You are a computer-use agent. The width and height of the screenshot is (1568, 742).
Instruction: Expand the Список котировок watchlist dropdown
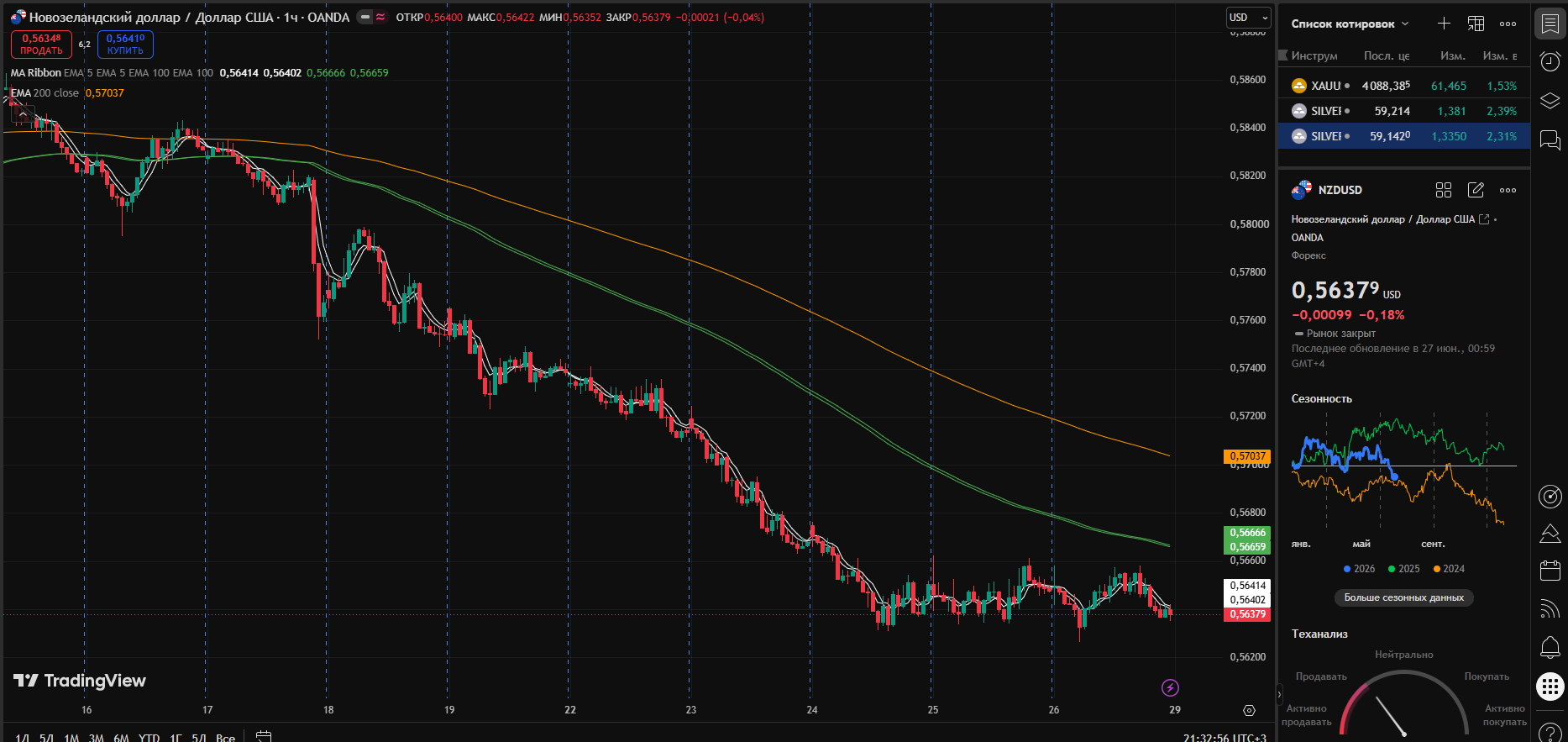point(1350,24)
